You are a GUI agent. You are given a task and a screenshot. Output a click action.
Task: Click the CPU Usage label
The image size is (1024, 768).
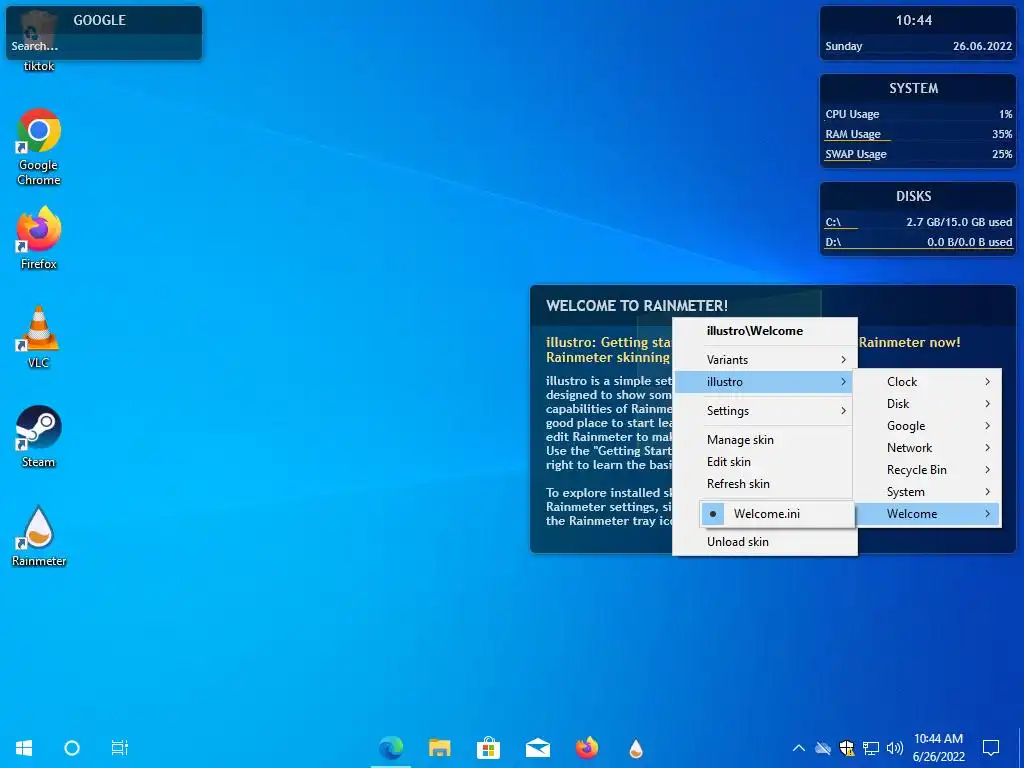coord(852,114)
